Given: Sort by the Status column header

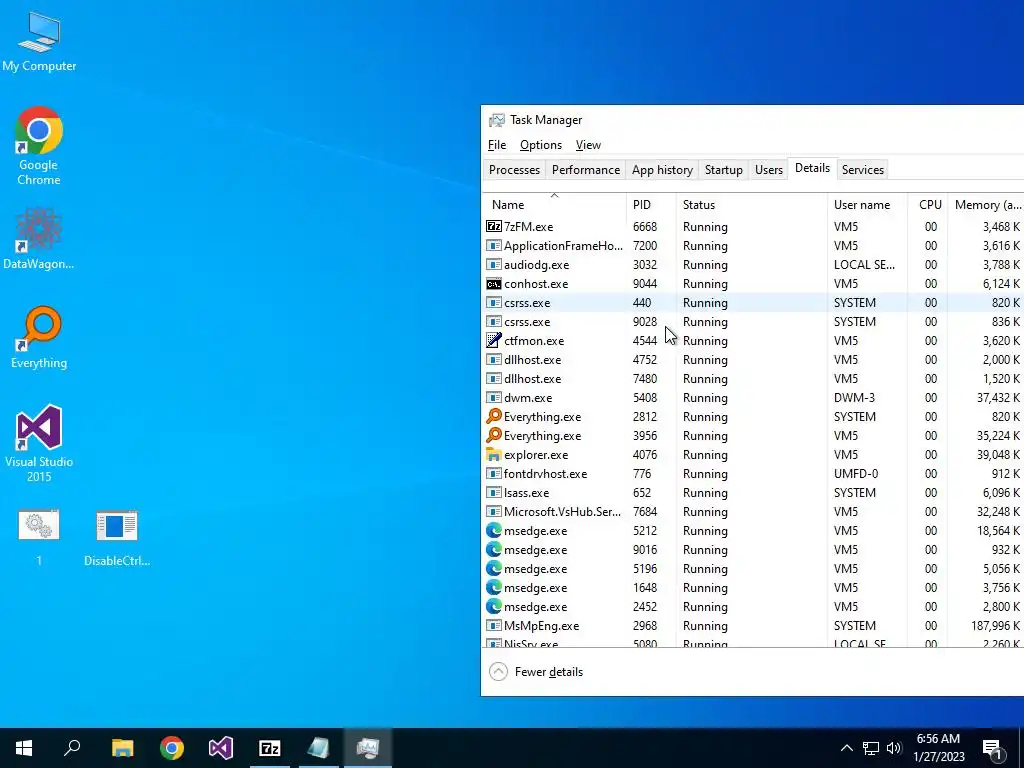Looking at the screenshot, I should click(x=752, y=204).
